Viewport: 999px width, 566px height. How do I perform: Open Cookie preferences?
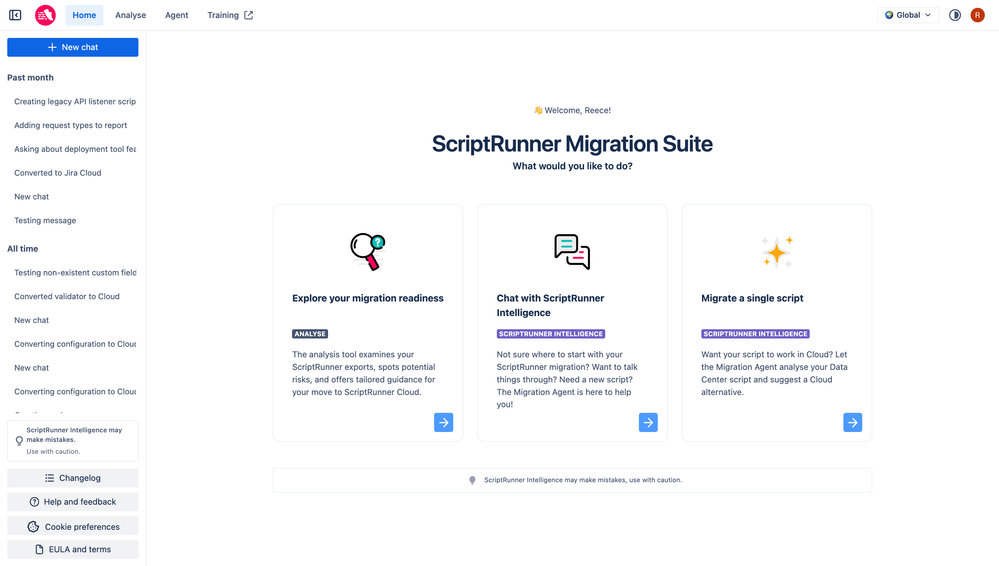coord(73,526)
